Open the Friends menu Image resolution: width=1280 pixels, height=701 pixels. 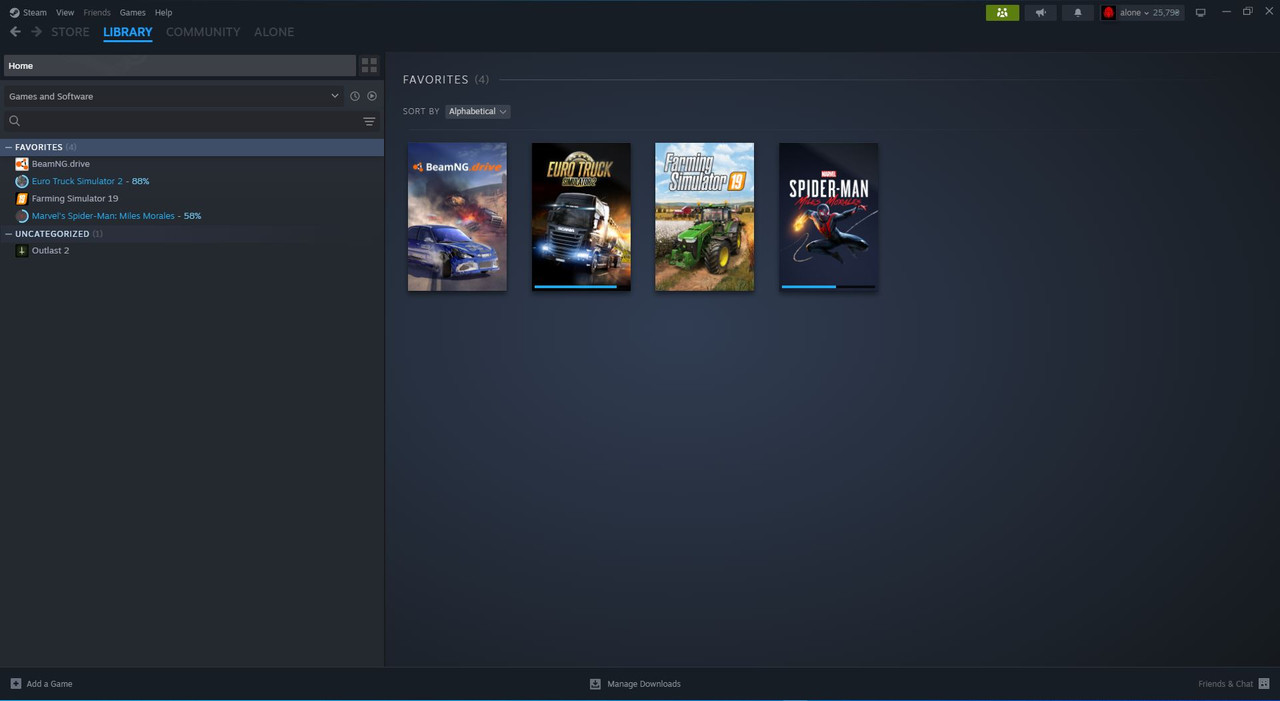coord(97,12)
